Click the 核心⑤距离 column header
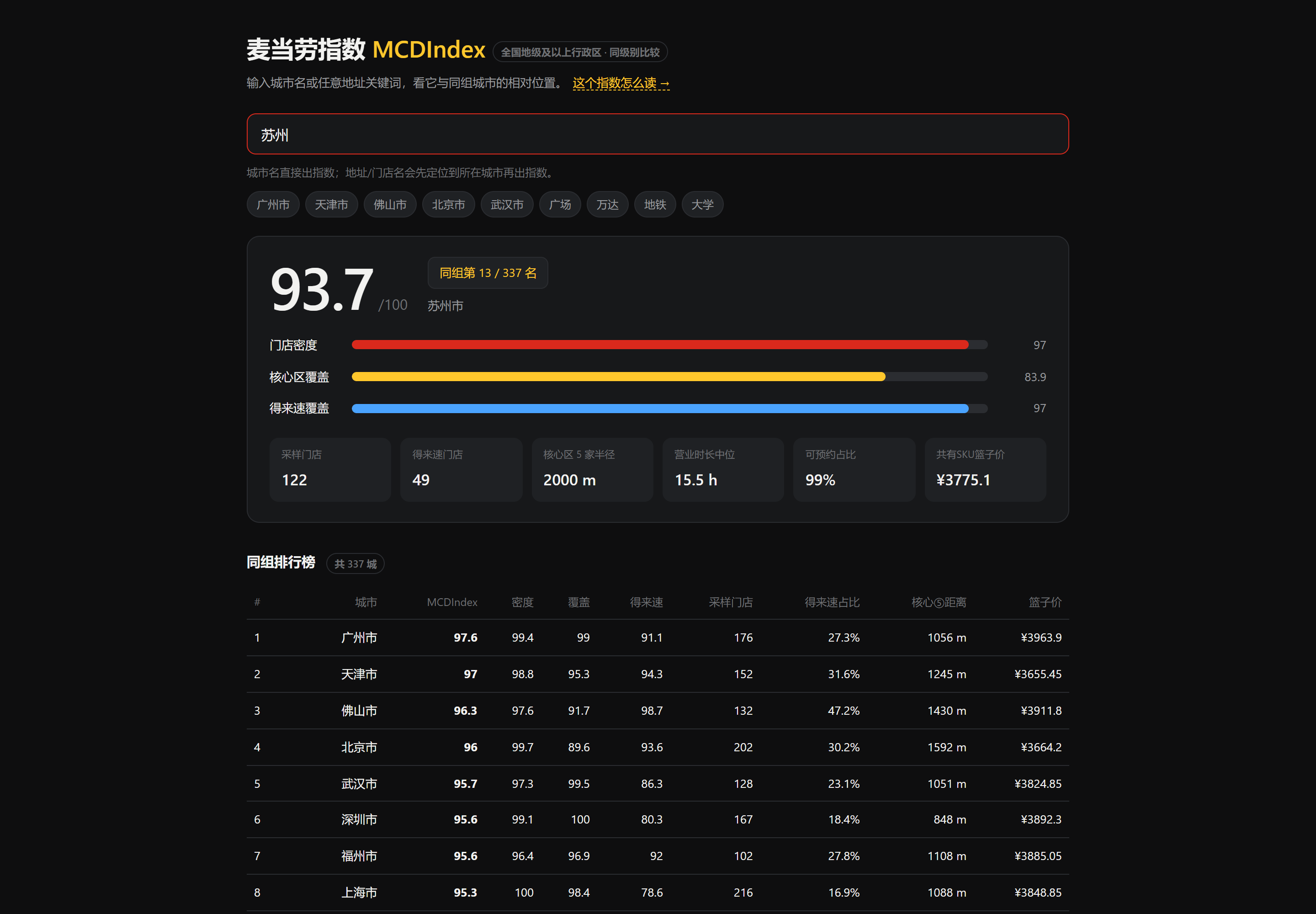Screen dimensions: 1316x914 pos(939,602)
